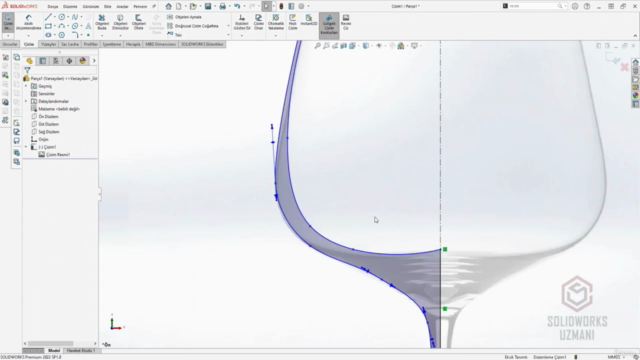Click İlişkileri Göster/Sil button
Image resolution: width=640 pixels, height=360 pixels.
tap(242, 22)
